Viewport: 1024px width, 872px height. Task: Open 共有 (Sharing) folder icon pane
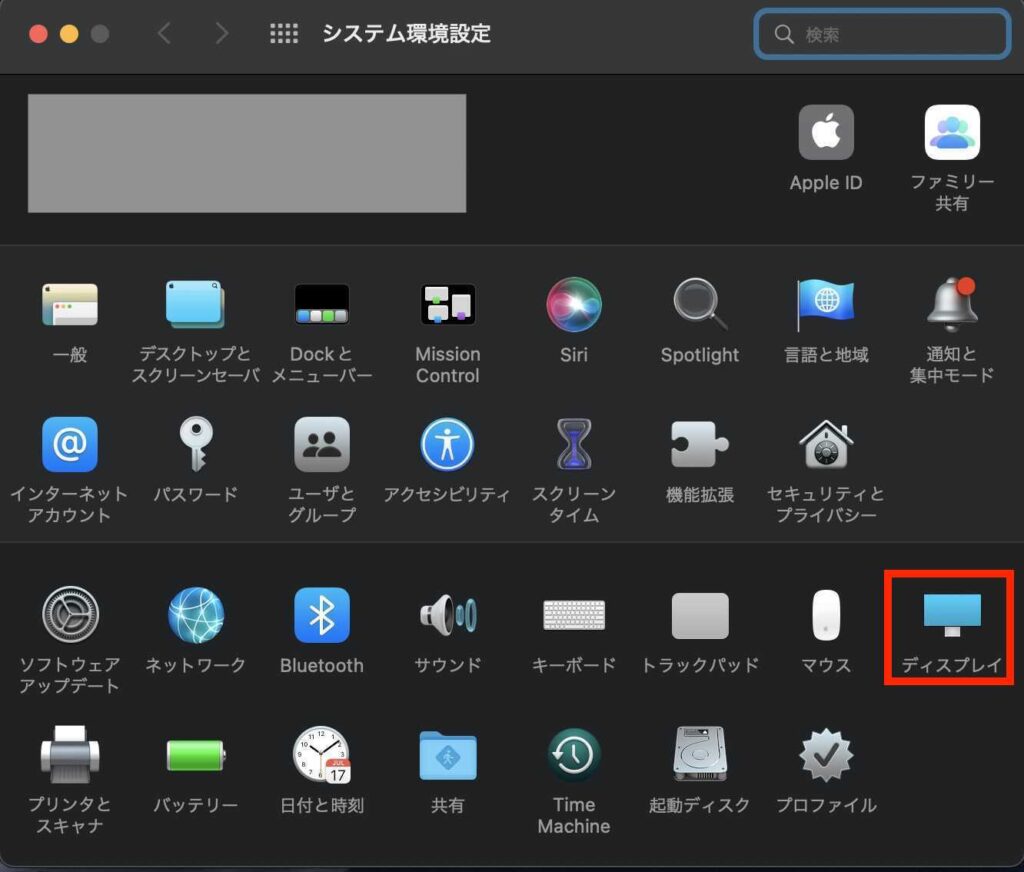447,754
